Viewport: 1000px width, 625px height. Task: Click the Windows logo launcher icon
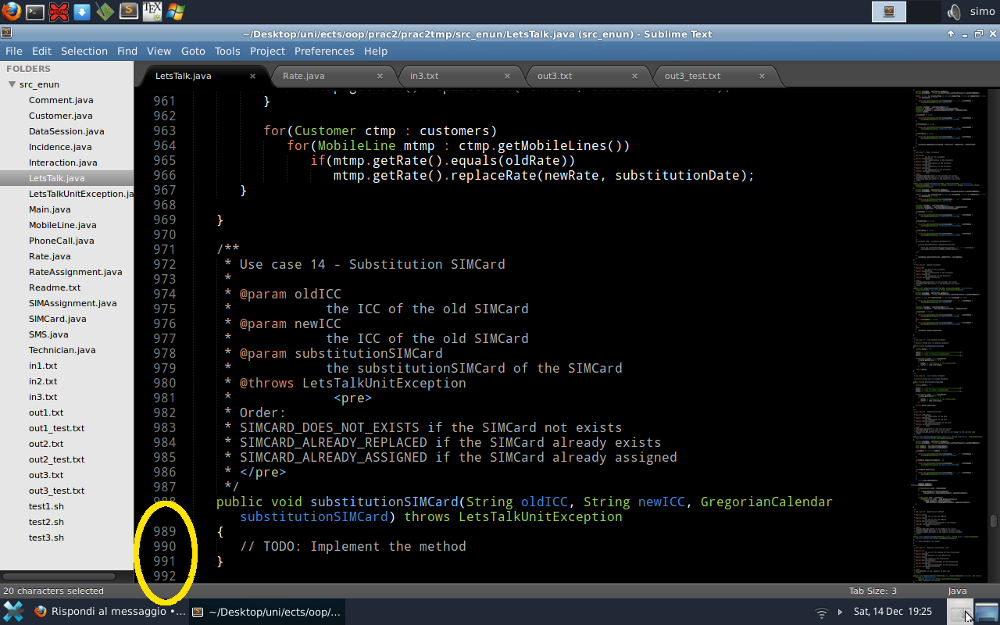pos(176,12)
